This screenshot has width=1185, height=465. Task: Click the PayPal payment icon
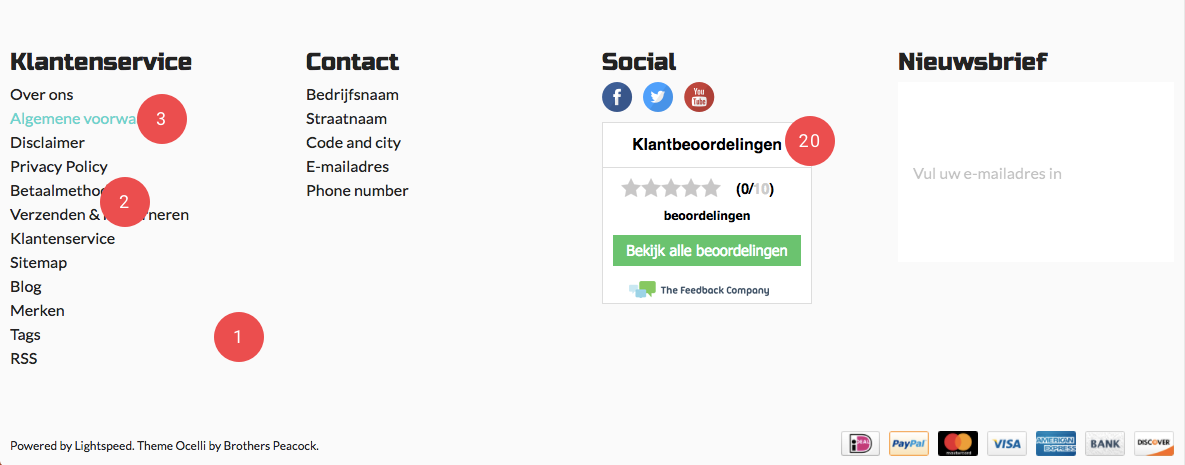point(909,443)
